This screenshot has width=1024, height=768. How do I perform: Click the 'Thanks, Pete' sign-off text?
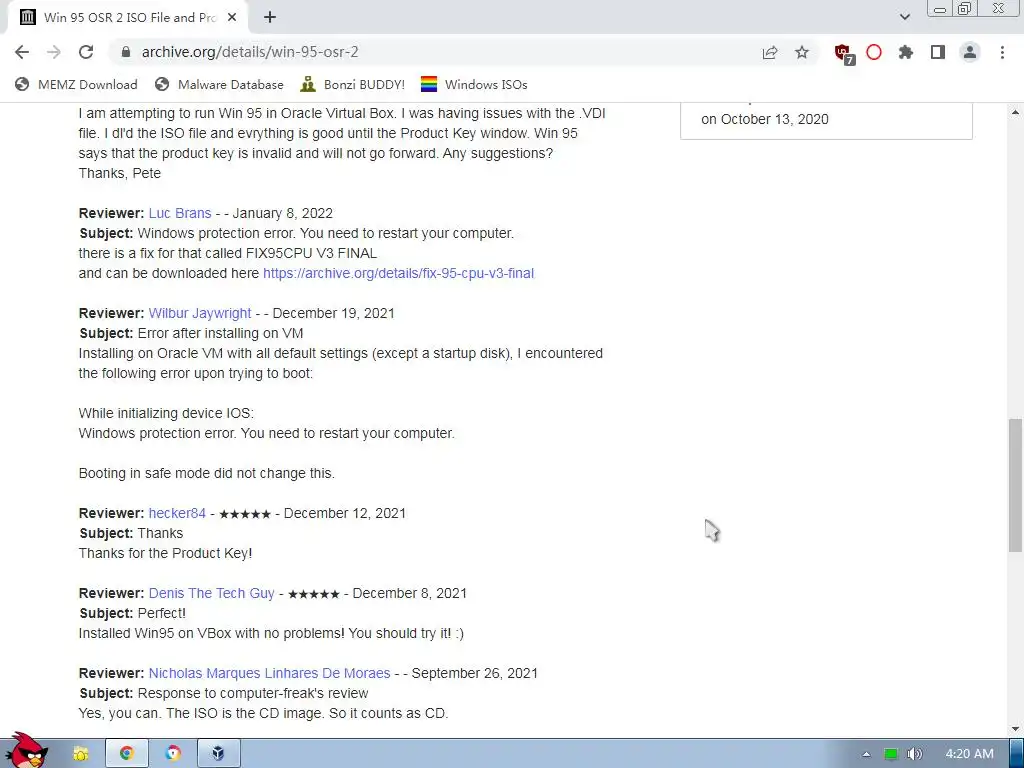tap(120, 174)
